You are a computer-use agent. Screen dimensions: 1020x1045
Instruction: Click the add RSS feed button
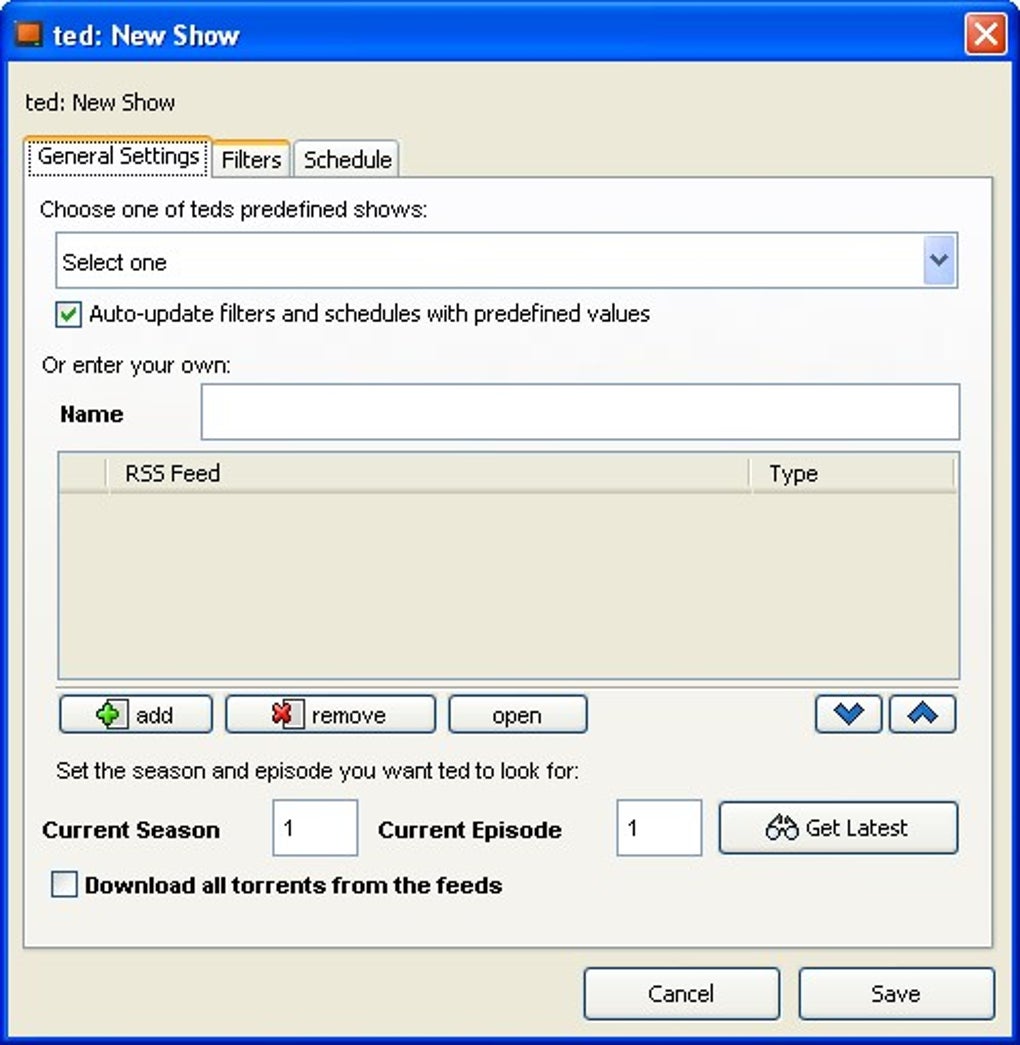click(136, 714)
